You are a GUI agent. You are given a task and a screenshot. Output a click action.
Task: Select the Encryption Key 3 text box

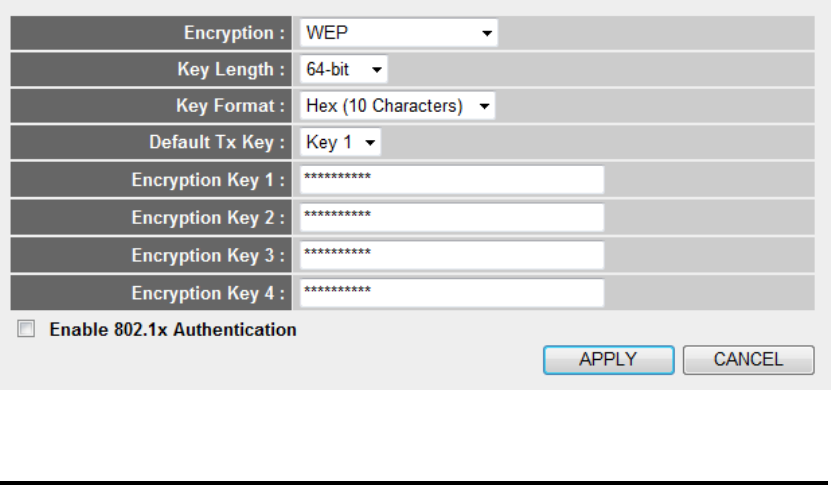(x=452, y=254)
